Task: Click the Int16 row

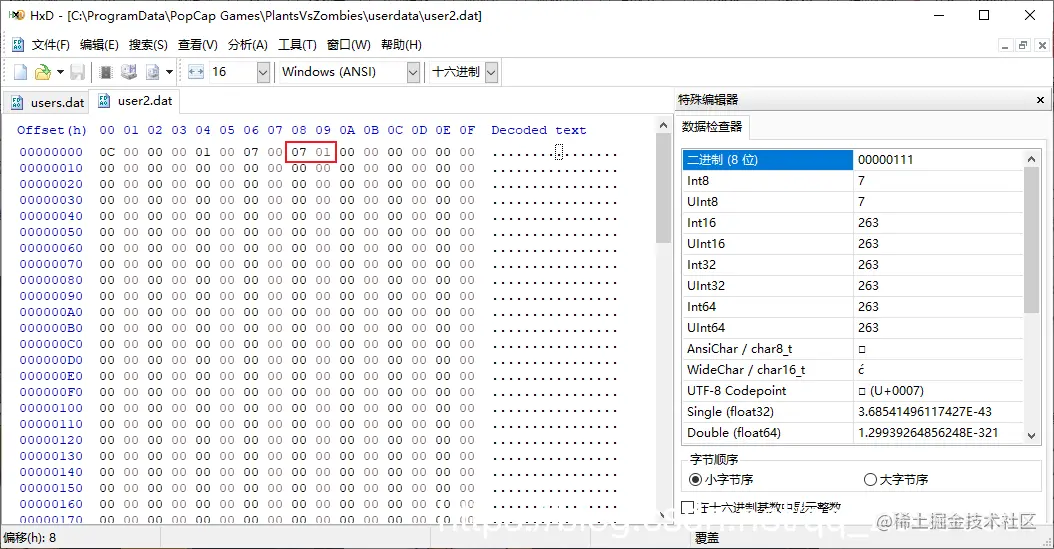Action: [x=852, y=222]
